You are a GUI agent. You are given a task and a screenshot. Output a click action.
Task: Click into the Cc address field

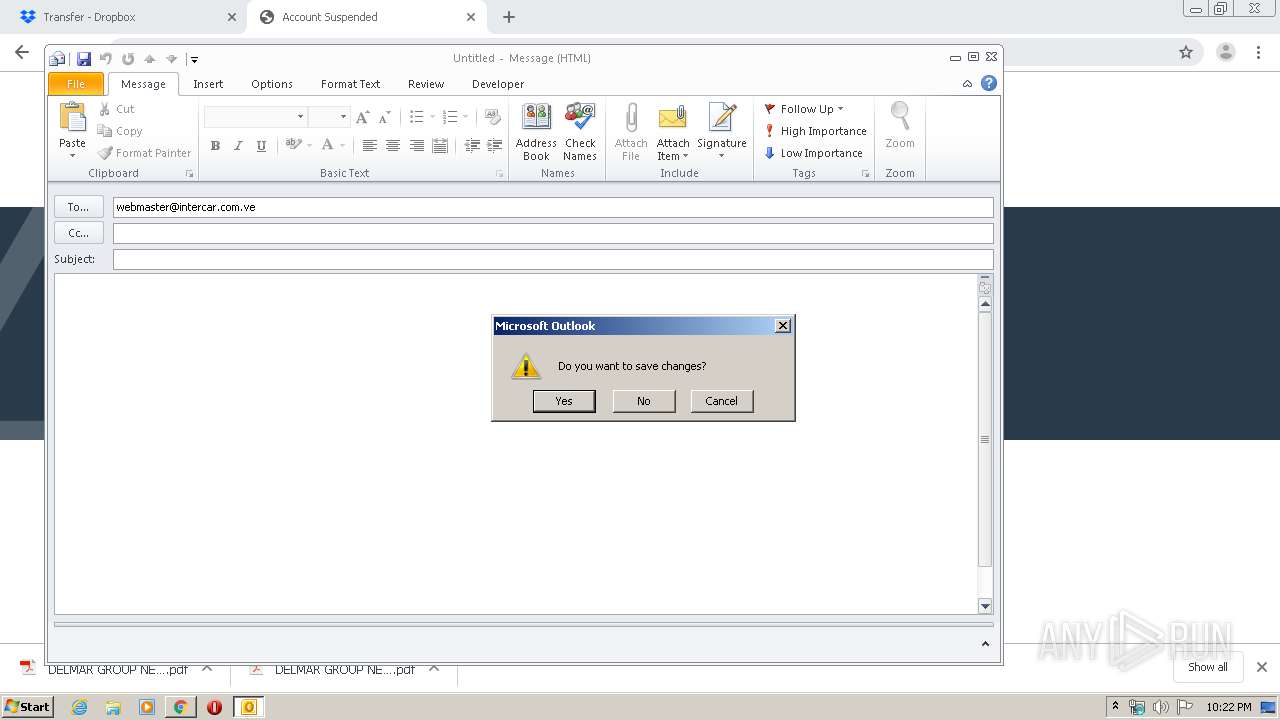point(553,233)
